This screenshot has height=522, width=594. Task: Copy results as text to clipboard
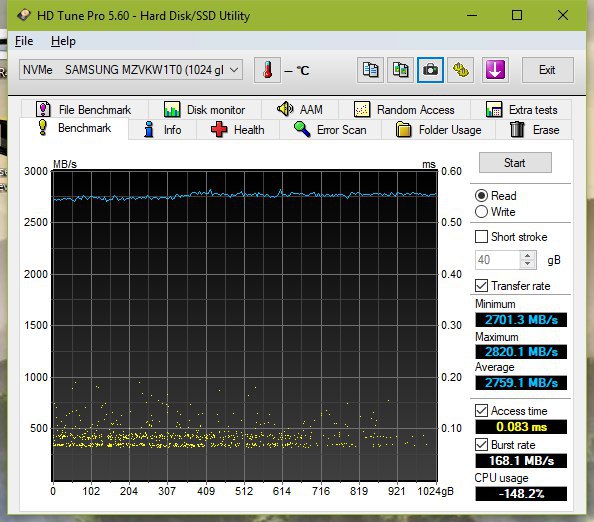370,70
